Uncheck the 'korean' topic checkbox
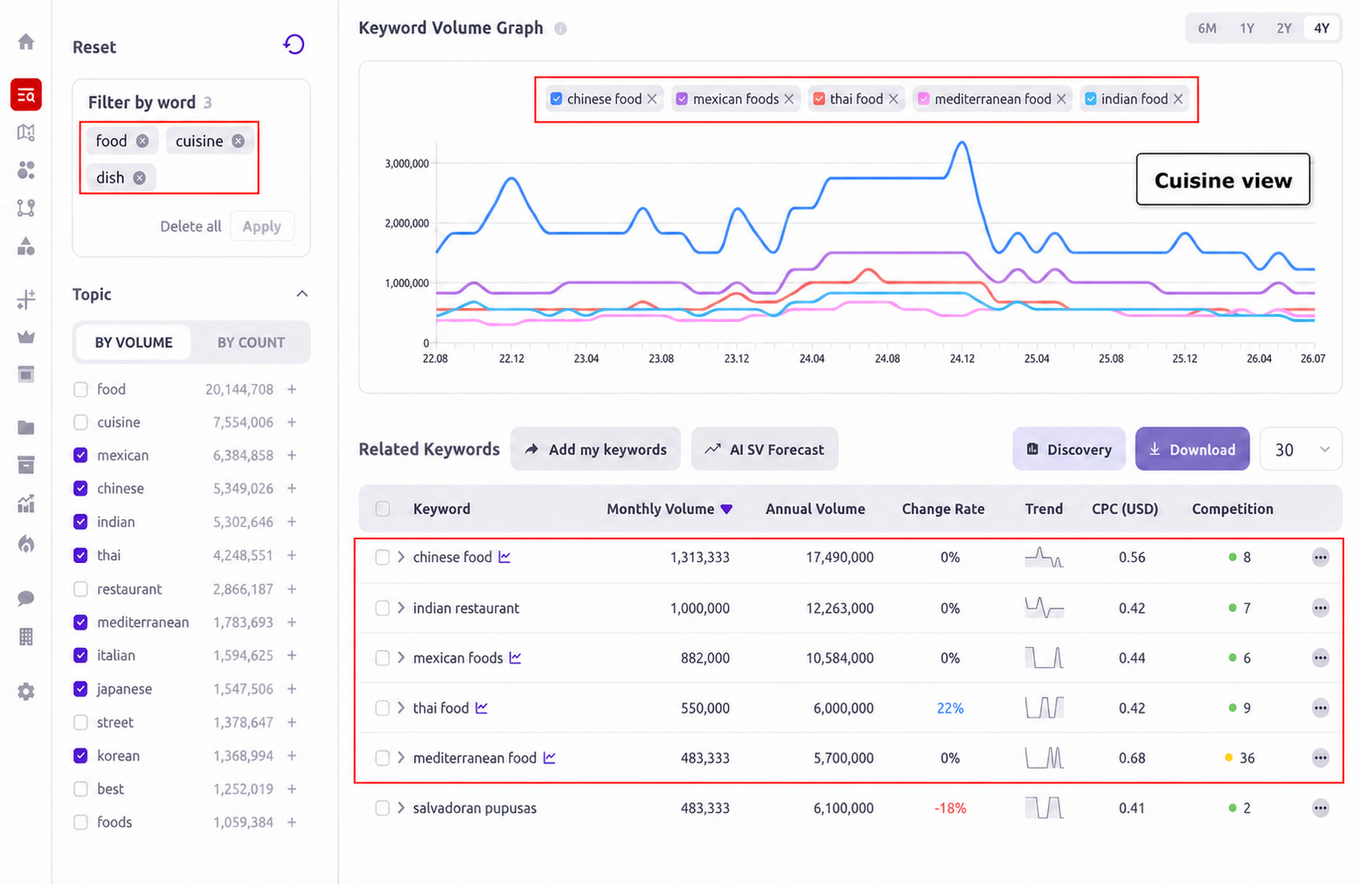 tap(81, 755)
